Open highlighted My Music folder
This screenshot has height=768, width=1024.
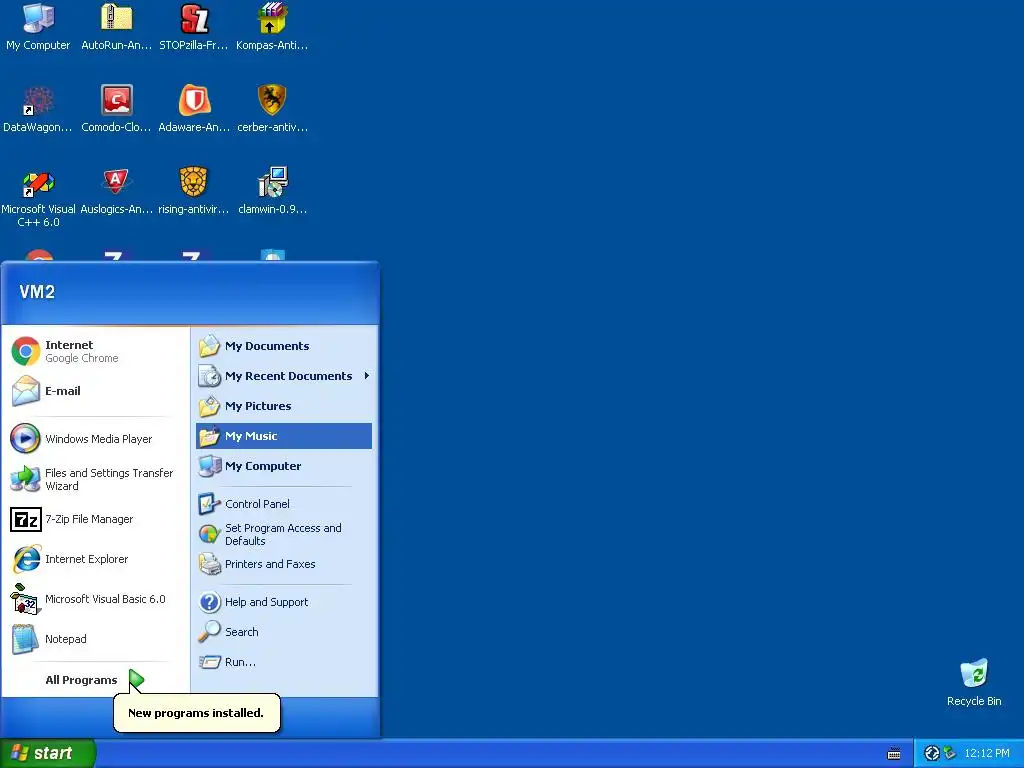coord(283,436)
